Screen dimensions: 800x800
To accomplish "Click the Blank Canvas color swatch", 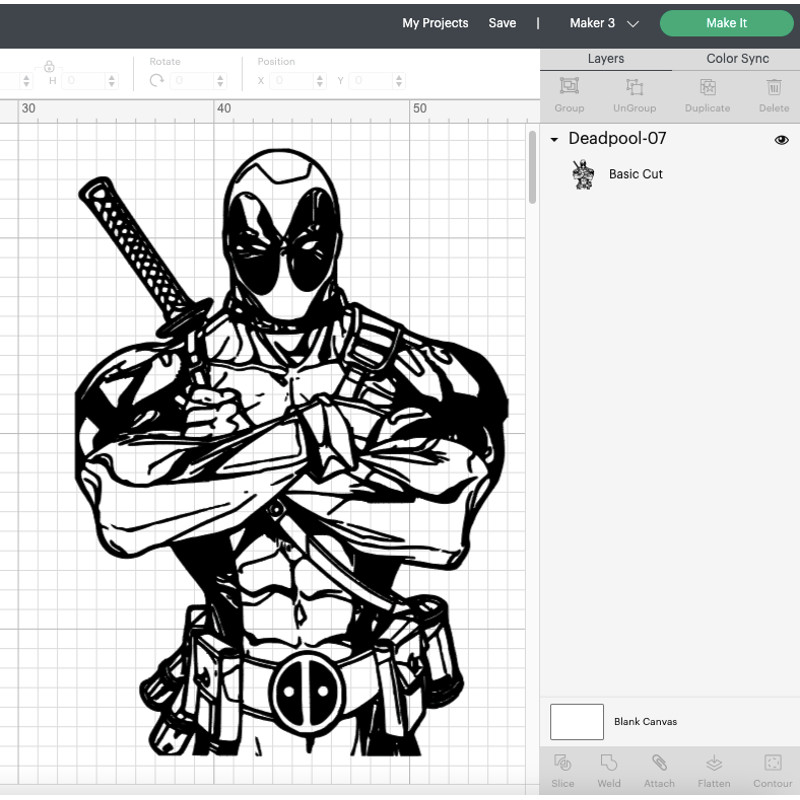I will click(x=577, y=721).
